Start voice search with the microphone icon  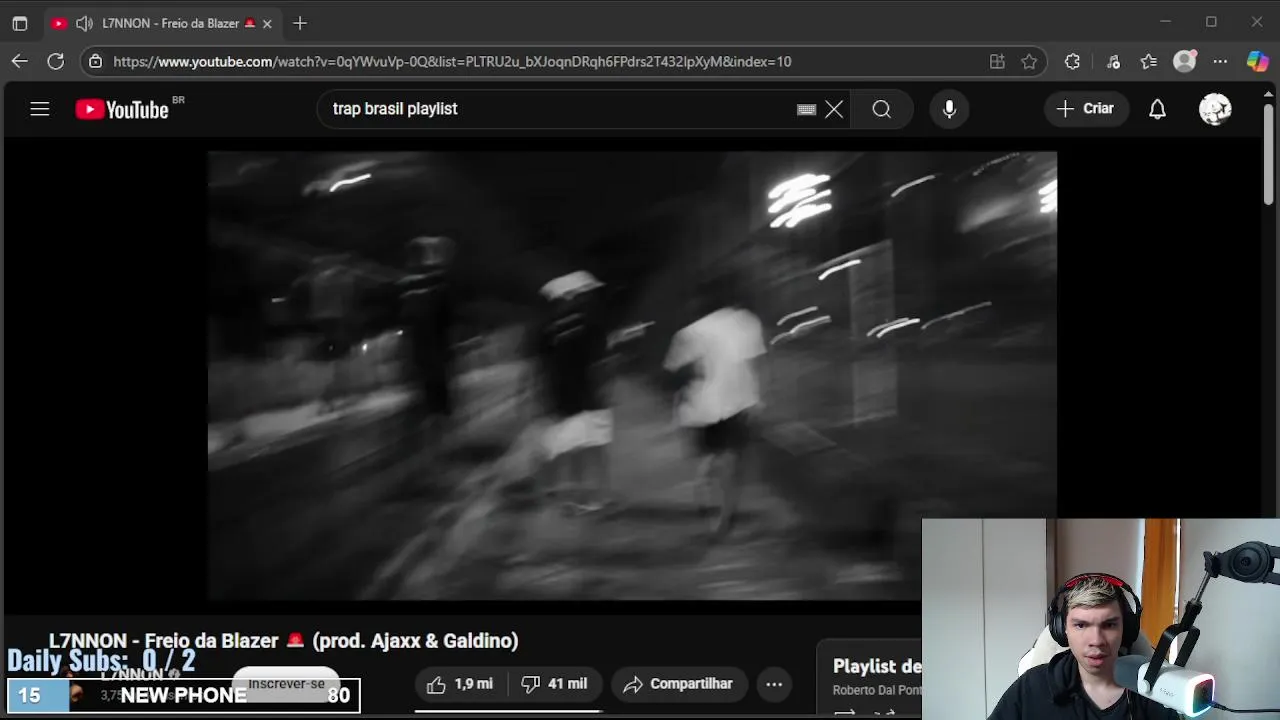tap(949, 109)
